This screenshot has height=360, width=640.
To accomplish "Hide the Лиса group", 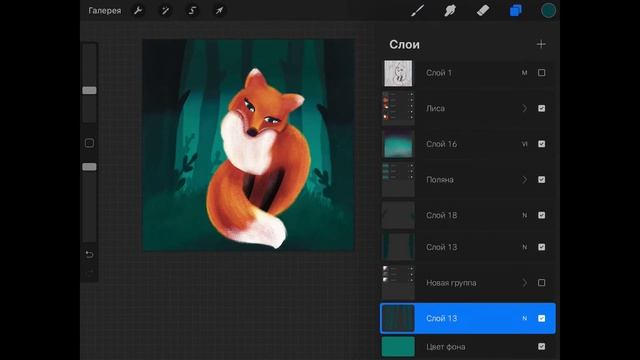I will [x=542, y=109].
